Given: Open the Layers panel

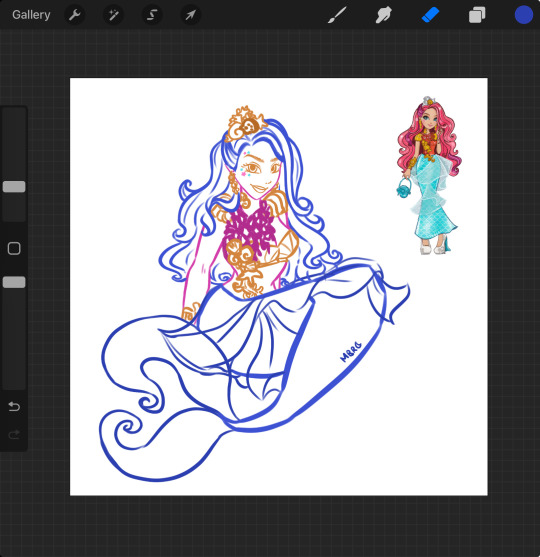Looking at the screenshot, I should coord(477,15).
